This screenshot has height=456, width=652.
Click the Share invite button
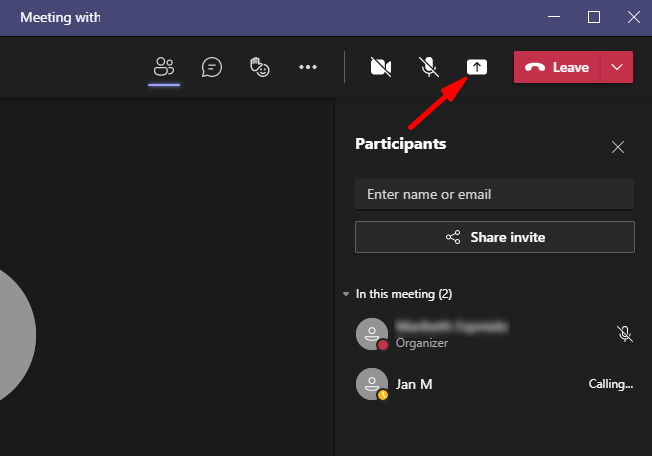click(494, 237)
